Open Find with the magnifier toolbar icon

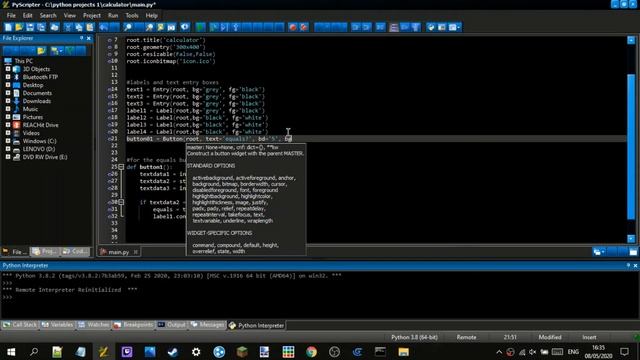(128, 27)
